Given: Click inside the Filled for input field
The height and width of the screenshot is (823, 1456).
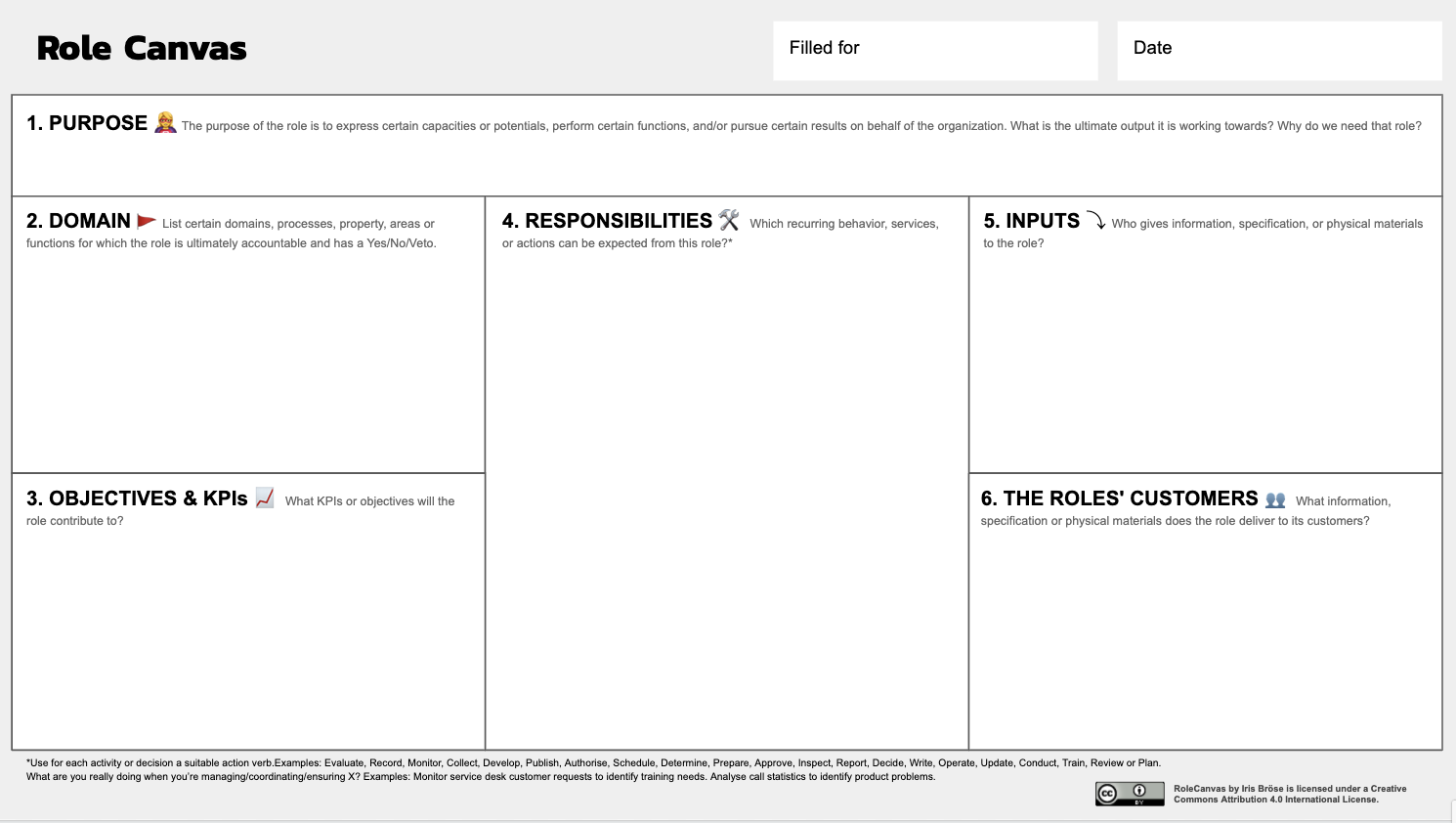Looking at the screenshot, I should pyautogui.click(x=934, y=49).
